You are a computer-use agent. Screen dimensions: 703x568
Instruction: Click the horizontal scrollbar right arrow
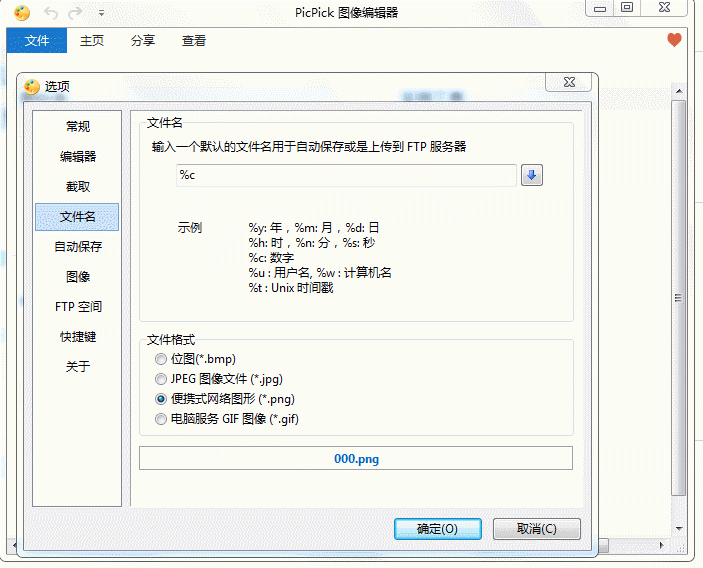point(662,546)
